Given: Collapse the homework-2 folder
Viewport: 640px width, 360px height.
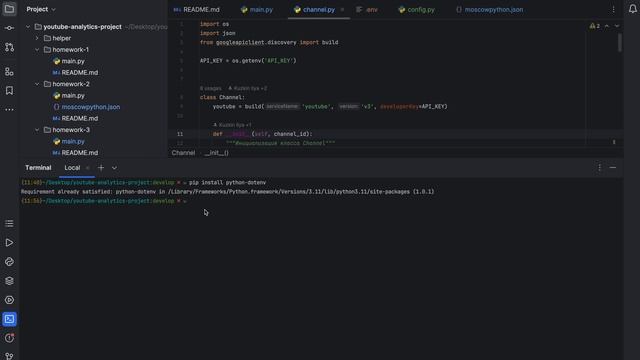Looking at the screenshot, I should pos(37,84).
